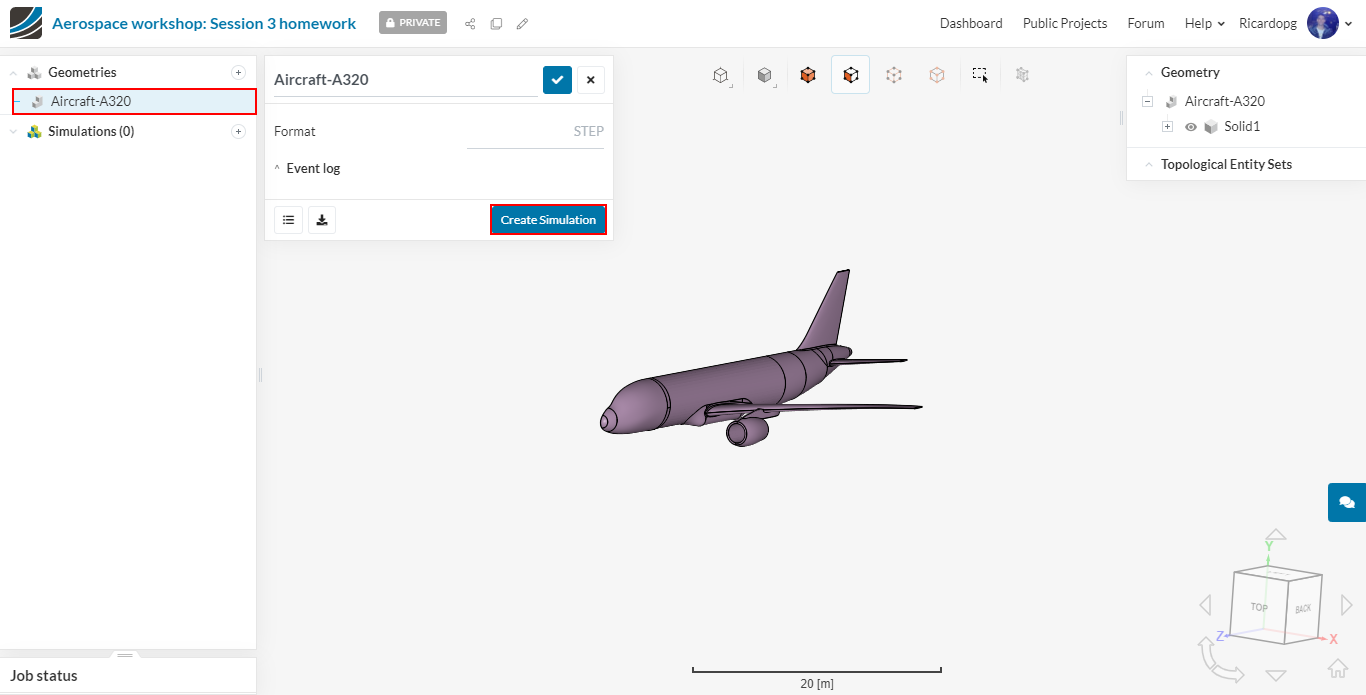
Task: Rotate view up with the triangle arrow
Action: point(1276,535)
